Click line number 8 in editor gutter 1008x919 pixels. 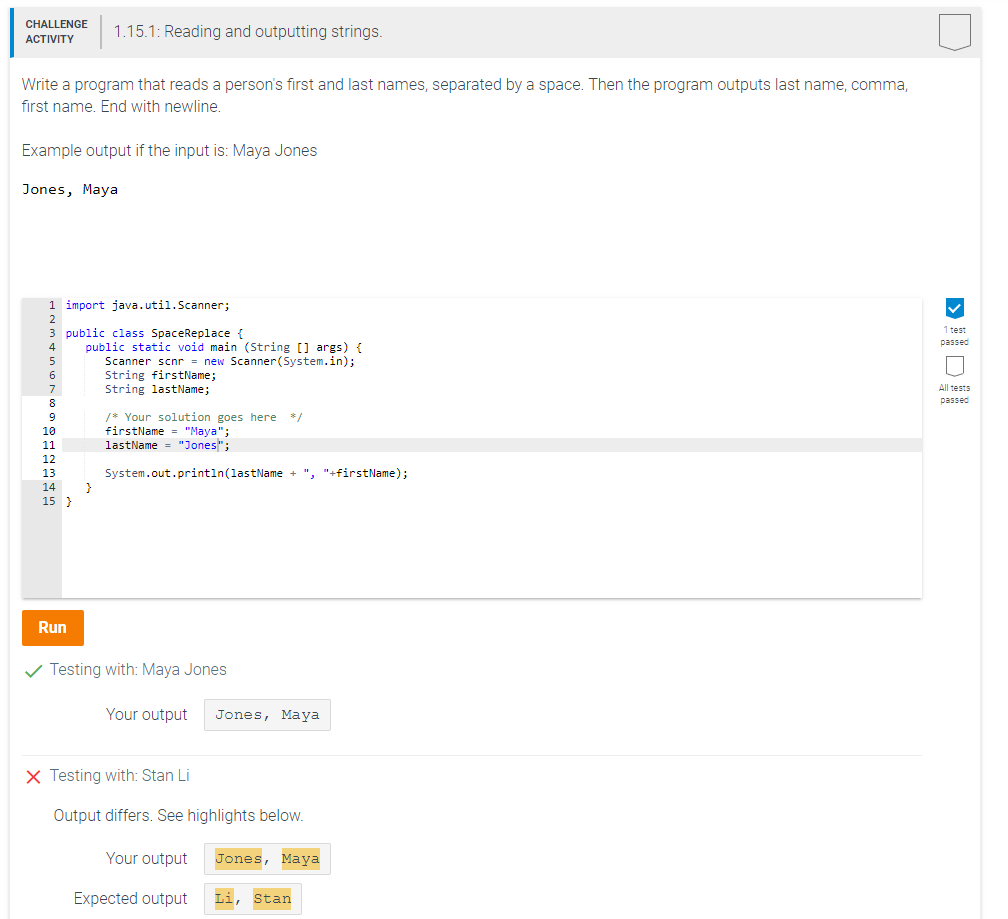coord(52,404)
